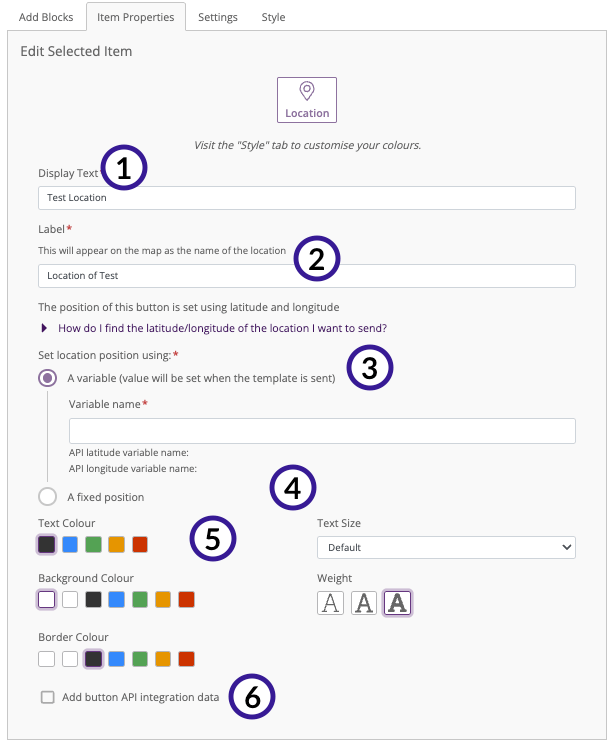Choose green border colour swatch

140,659
